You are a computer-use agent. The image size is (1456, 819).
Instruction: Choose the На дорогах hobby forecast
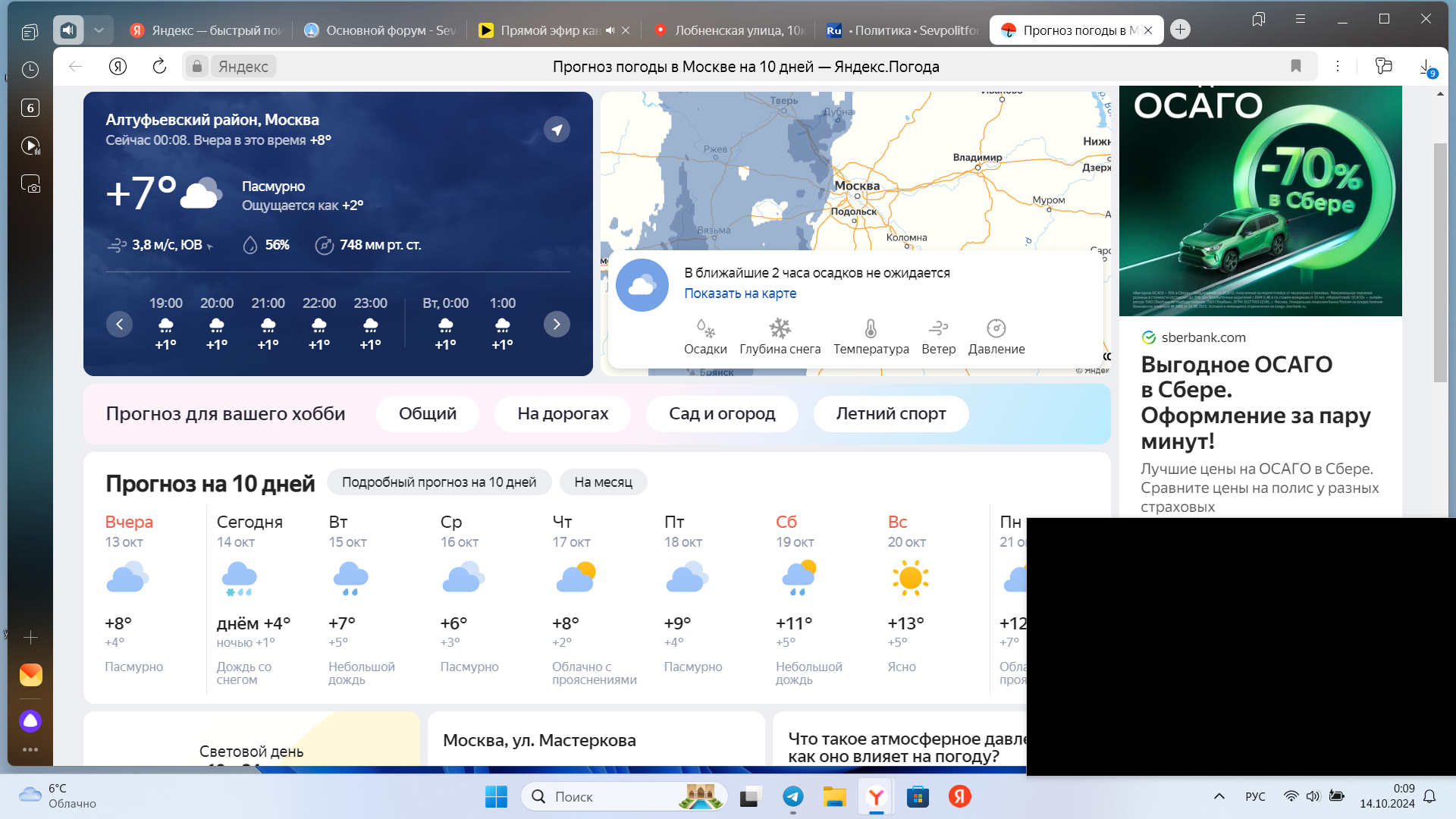click(x=562, y=414)
